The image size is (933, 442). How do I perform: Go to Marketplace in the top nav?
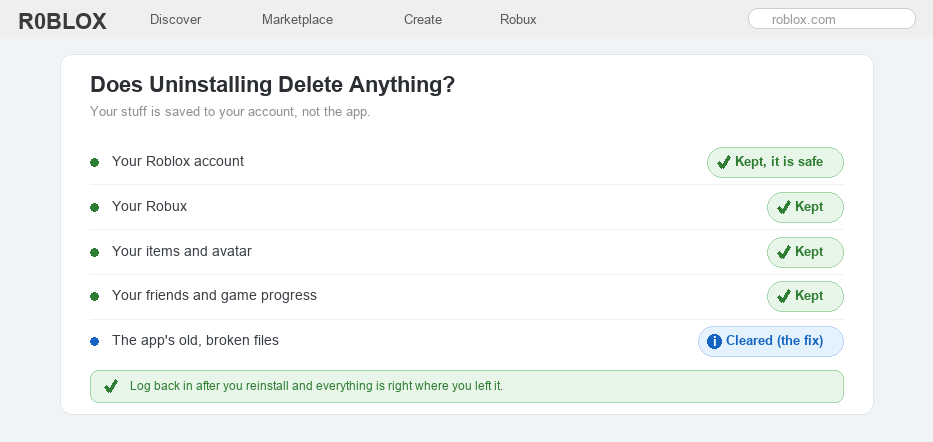(x=298, y=20)
